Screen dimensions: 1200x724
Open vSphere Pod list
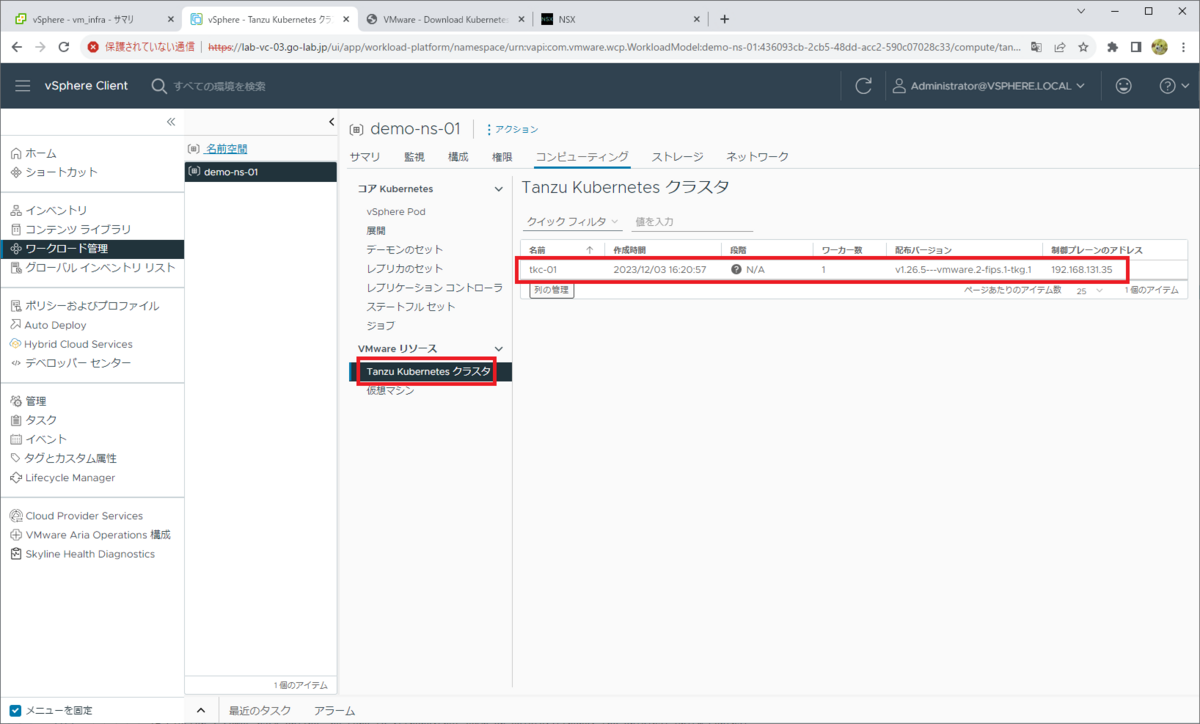(x=396, y=212)
